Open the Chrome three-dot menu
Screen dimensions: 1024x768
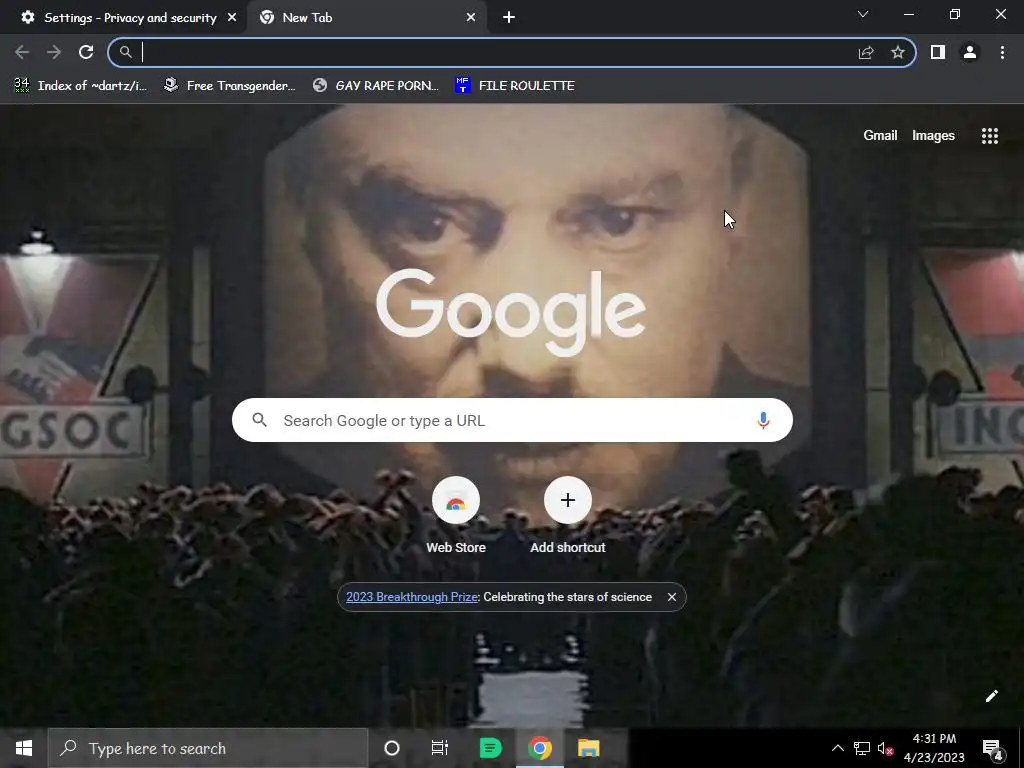[1002, 52]
